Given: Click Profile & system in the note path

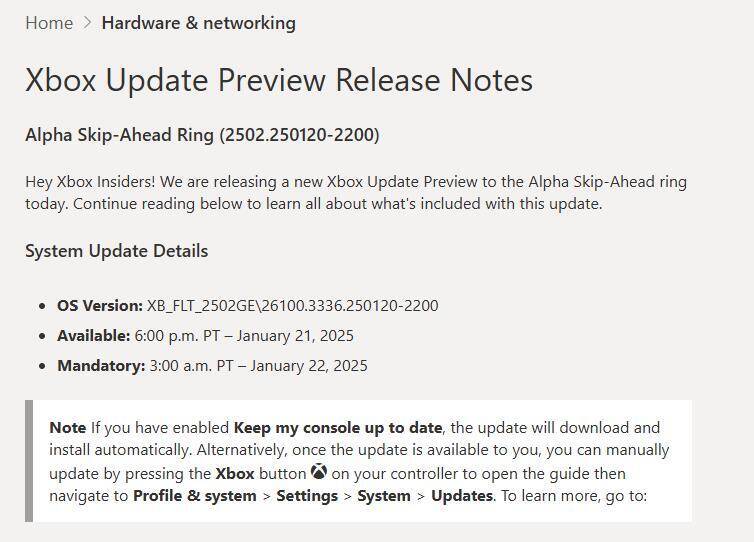Looking at the screenshot, I should 194,496.
